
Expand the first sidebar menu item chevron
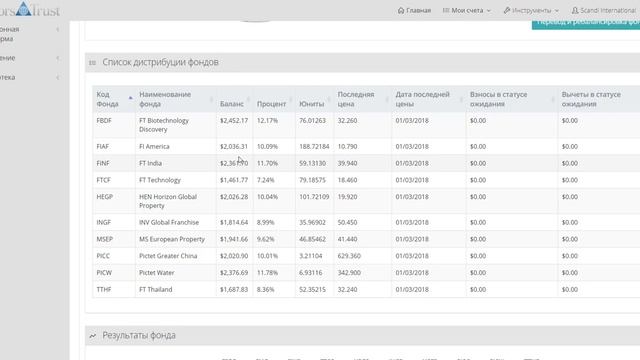58,29
